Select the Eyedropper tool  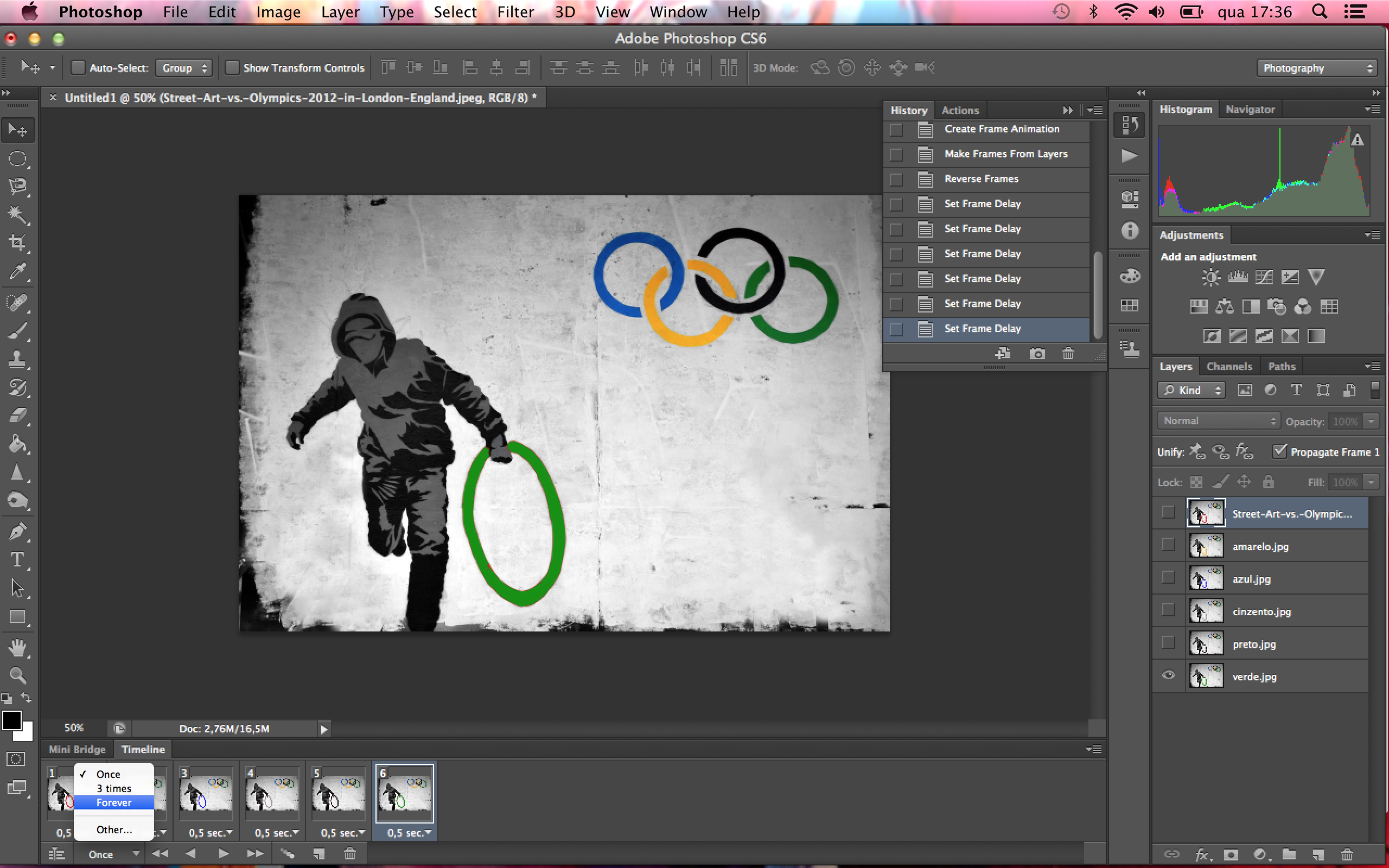[x=17, y=271]
